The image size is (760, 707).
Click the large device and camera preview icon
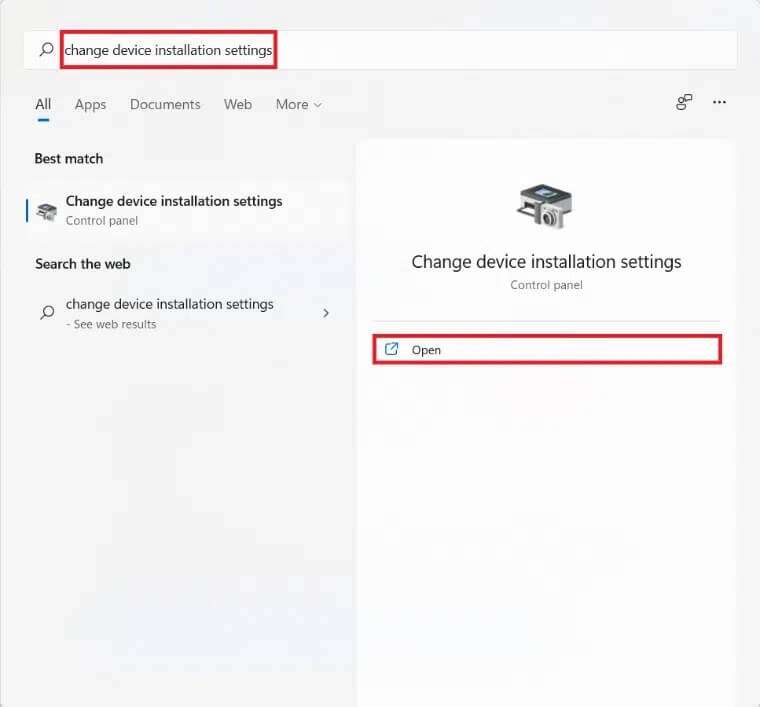[x=544, y=206]
